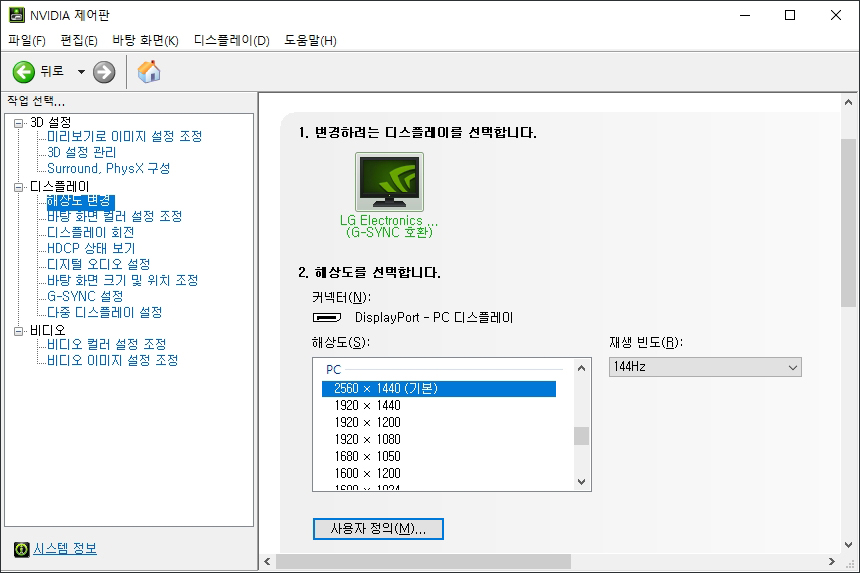This screenshot has height=573, width=860.
Task: Click the main panel vertical scrollbar thumb
Action: tap(848, 223)
